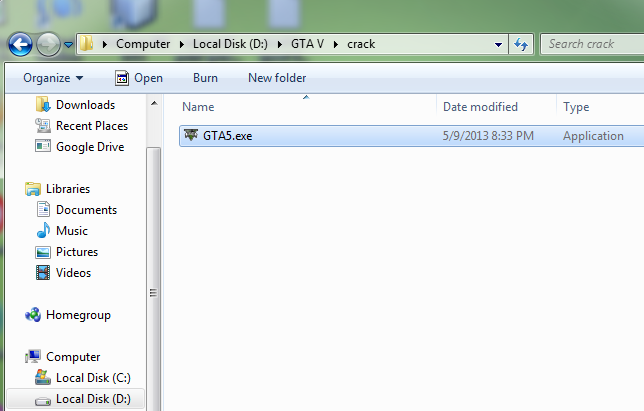This screenshot has height=411, width=644.
Task: Open the Music library
Action: point(72,231)
